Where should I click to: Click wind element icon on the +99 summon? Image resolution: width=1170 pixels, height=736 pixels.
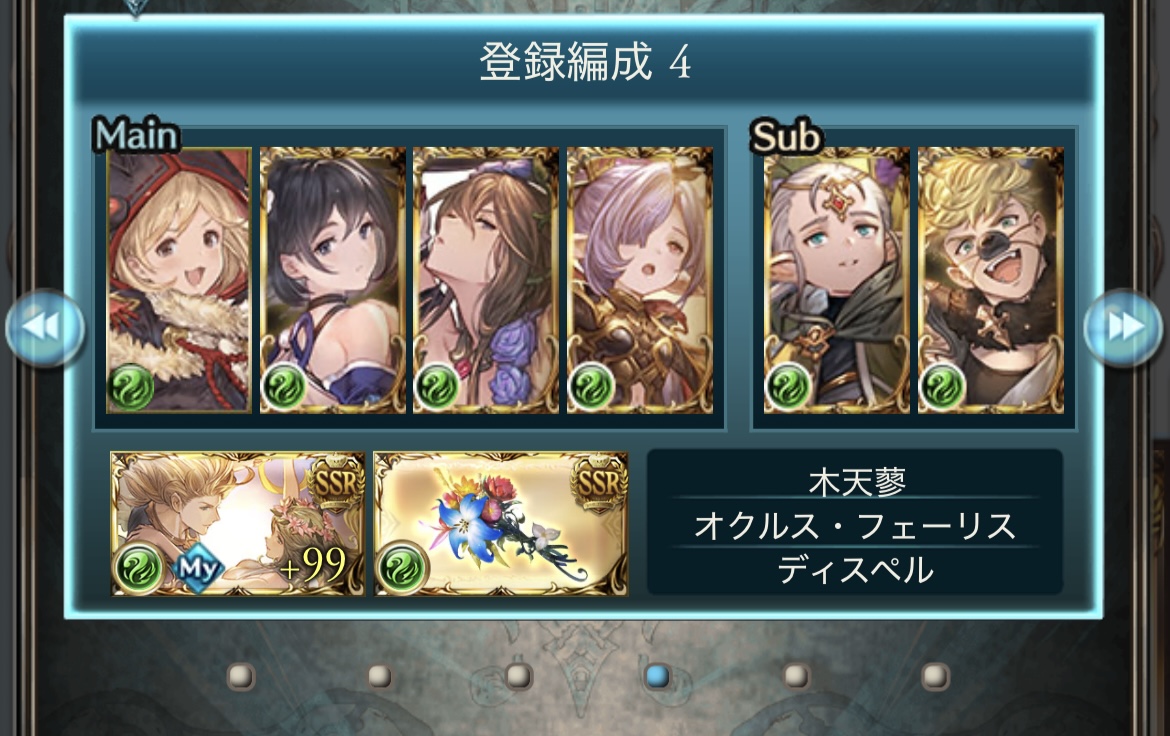(138, 567)
